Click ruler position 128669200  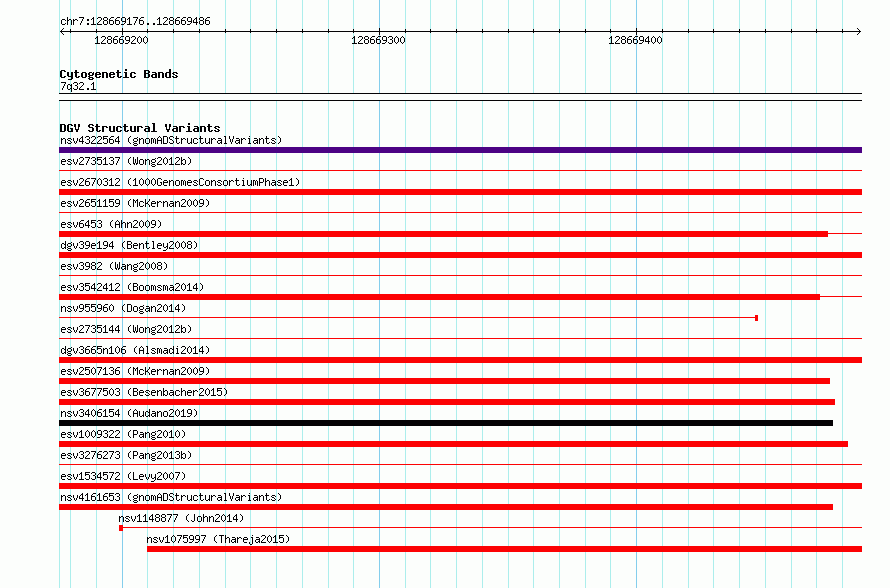tap(121, 40)
